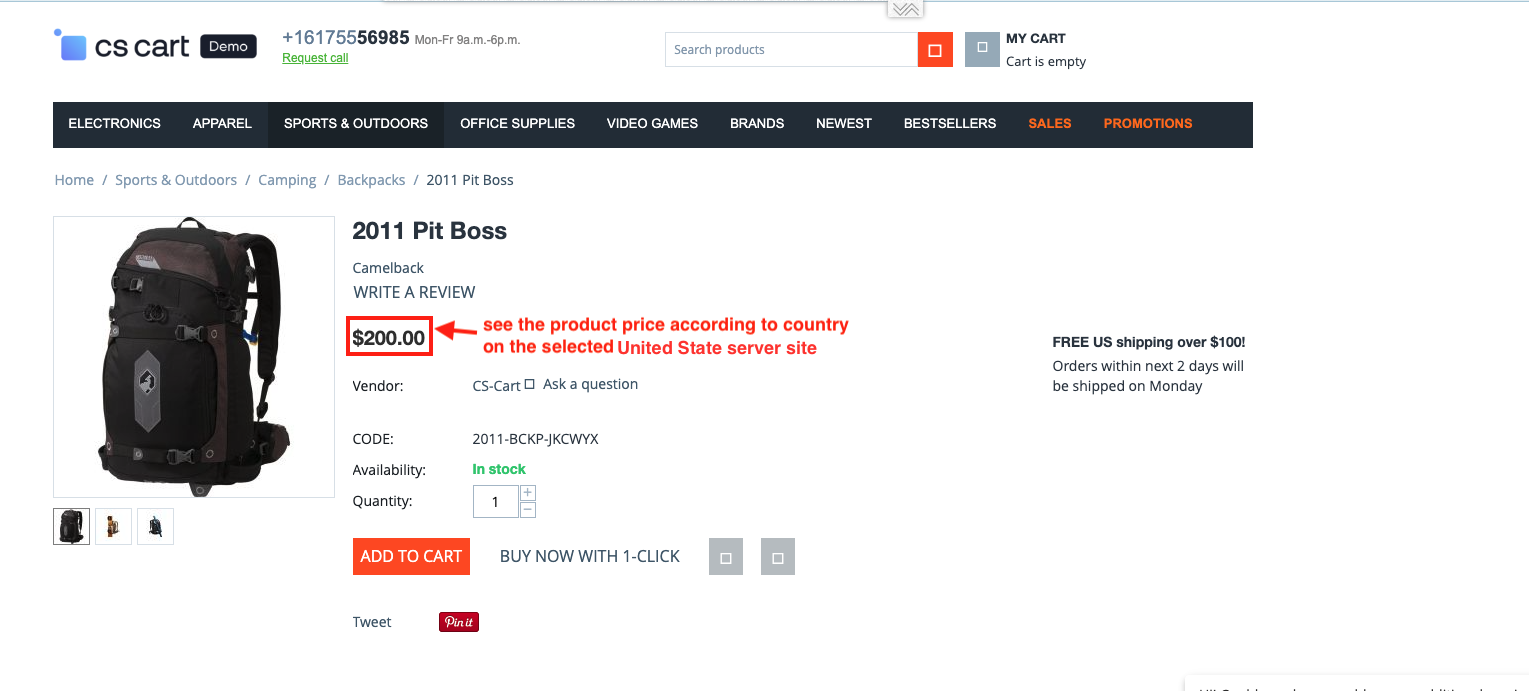Open the Sports & Outdoors menu

(x=356, y=124)
